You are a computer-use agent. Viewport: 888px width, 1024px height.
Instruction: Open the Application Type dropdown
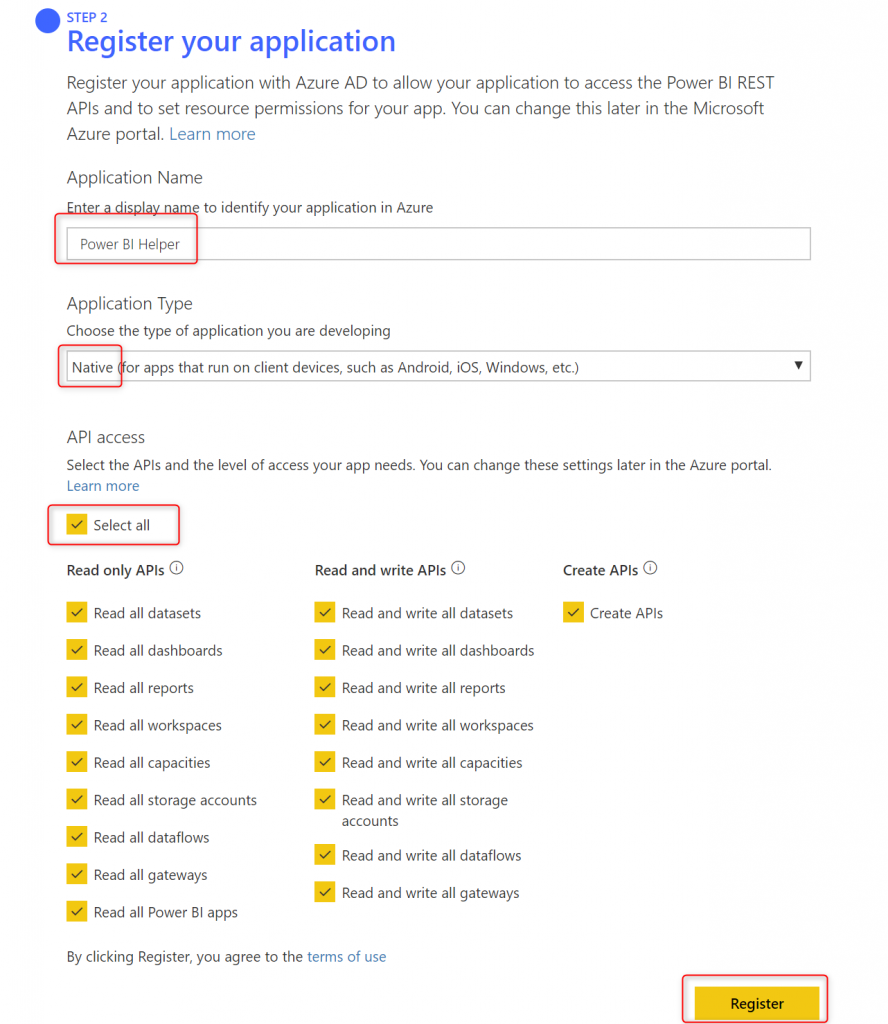pyautogui.click(x=438, y=367)
